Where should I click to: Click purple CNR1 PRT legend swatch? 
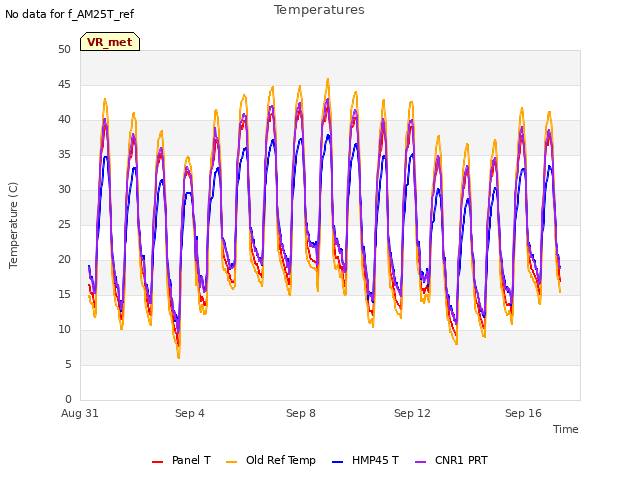pos(420,462)
